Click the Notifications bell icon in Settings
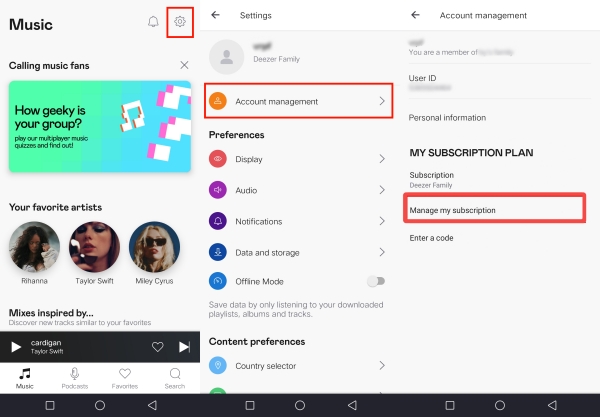Screen dimensions: 600x417 pyautogui.click(x=218, y=221)
